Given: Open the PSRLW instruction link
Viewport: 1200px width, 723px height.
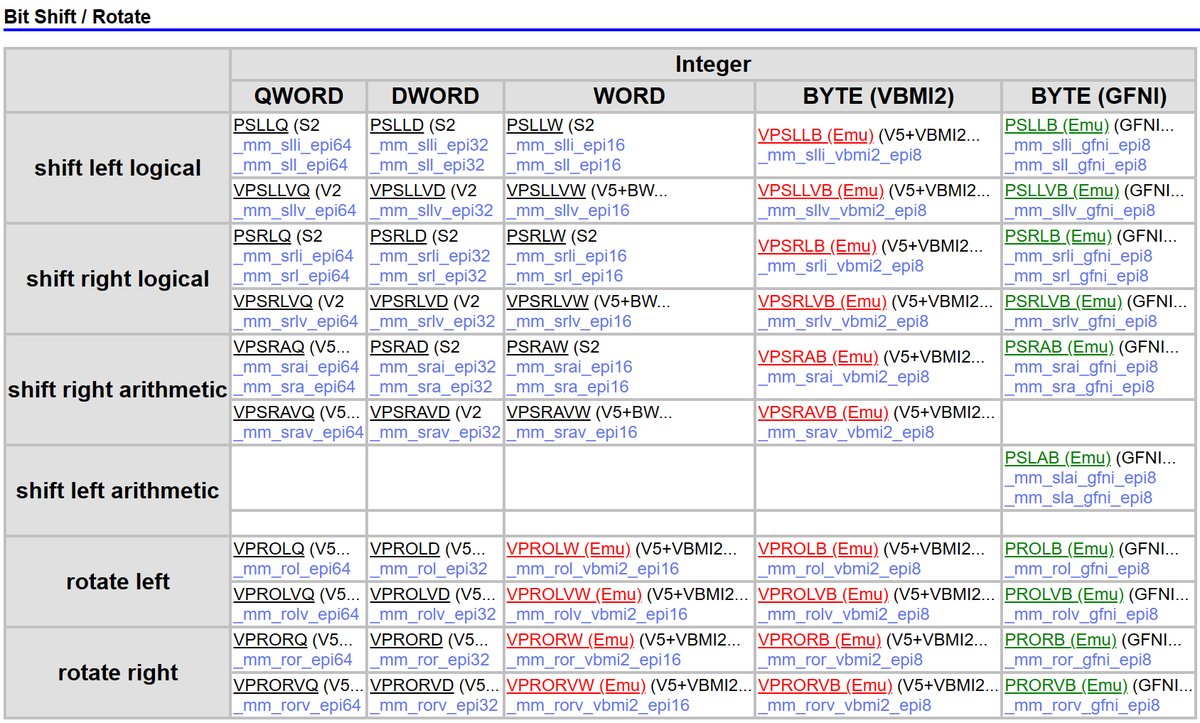Looking at the screenshot, I should (x=536, y=237).
